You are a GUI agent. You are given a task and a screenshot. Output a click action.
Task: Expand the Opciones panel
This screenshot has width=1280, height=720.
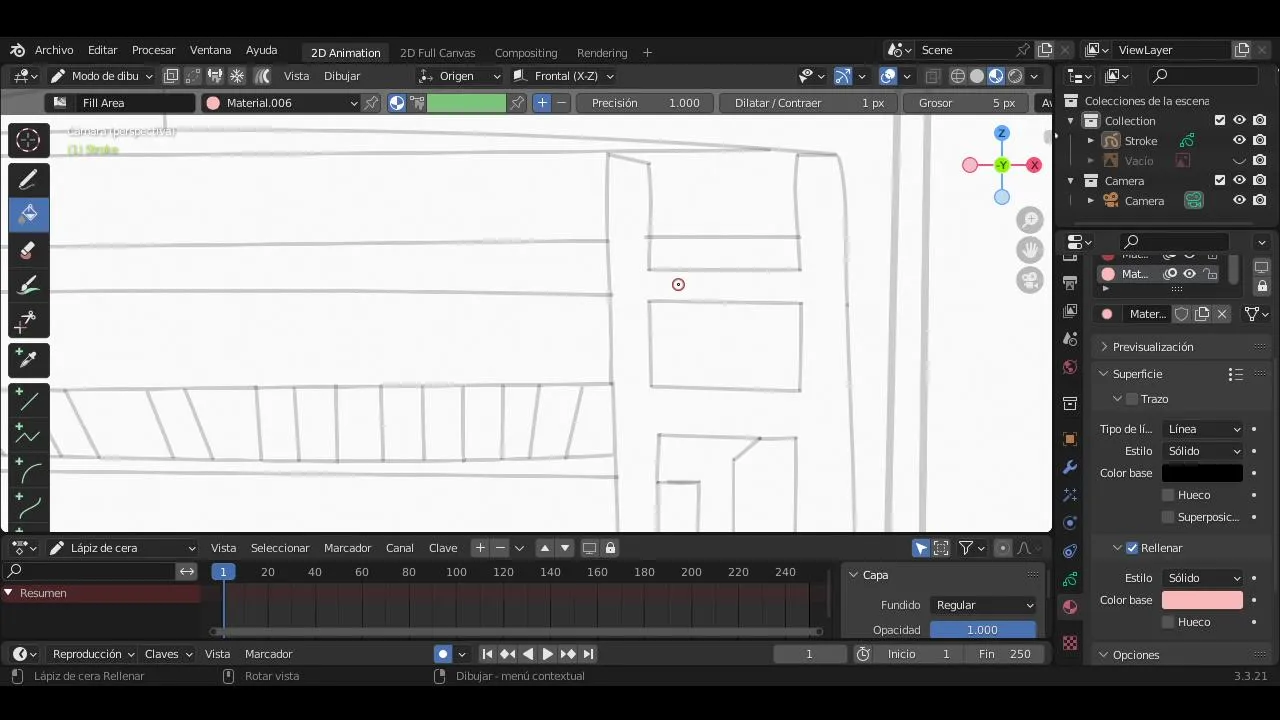pyautogui.click(x=1135, y=655)
